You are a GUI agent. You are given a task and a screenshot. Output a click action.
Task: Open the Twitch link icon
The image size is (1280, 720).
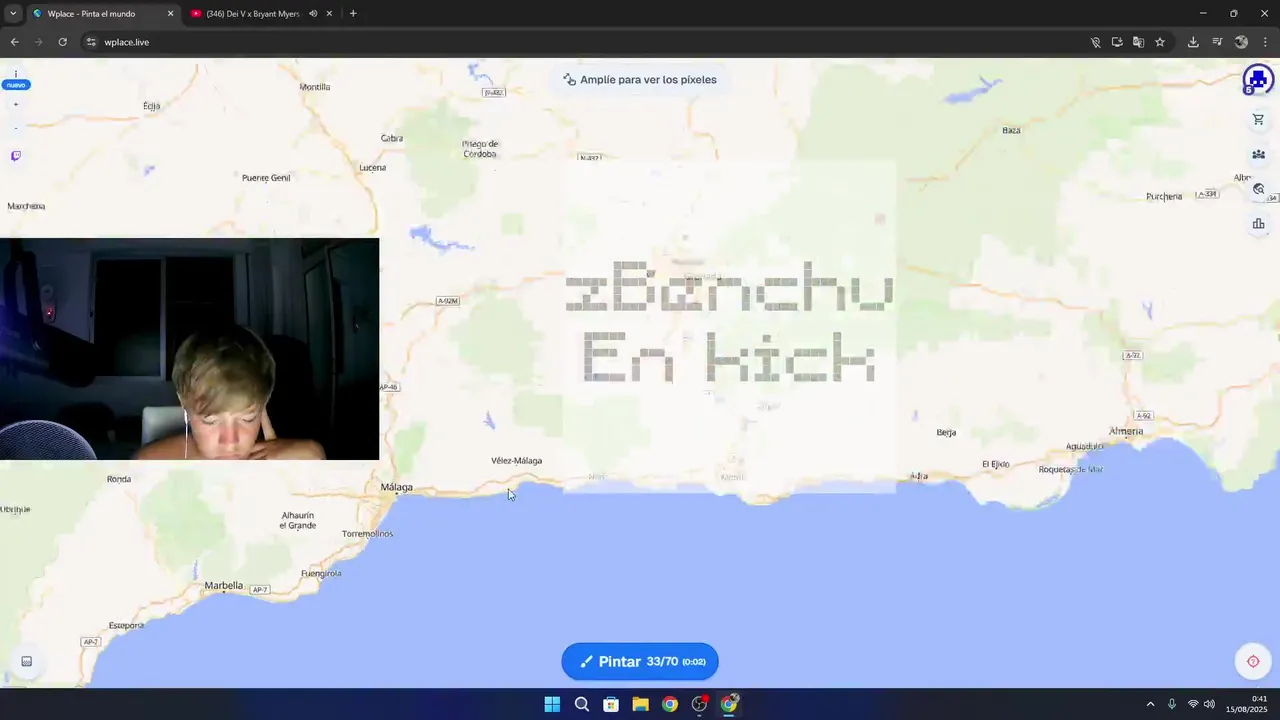point(15,156)
